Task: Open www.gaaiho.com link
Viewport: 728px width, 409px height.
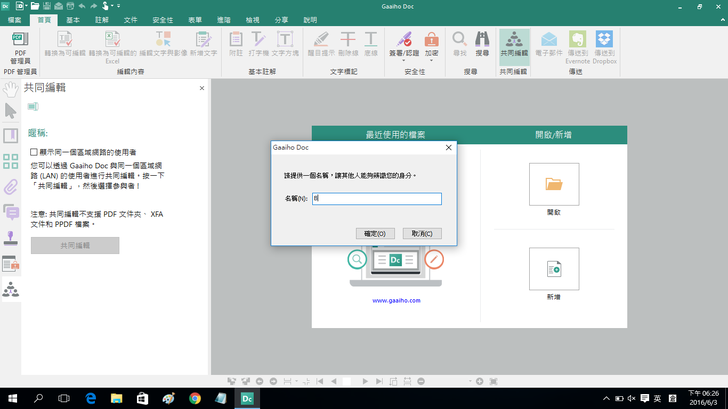Action: point(396,300)
